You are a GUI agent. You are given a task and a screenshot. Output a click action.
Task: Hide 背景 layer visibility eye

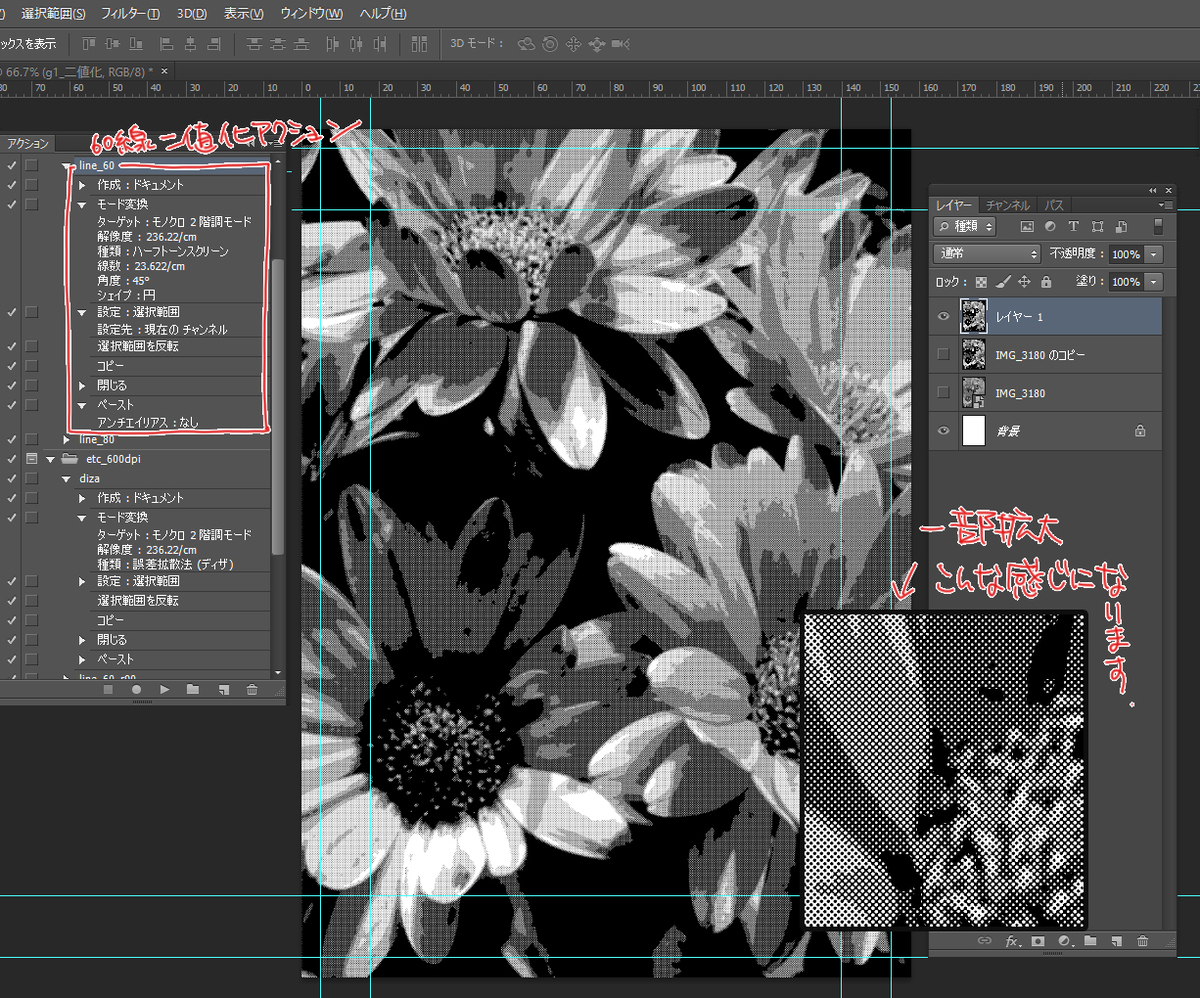[x=944, y=431]
